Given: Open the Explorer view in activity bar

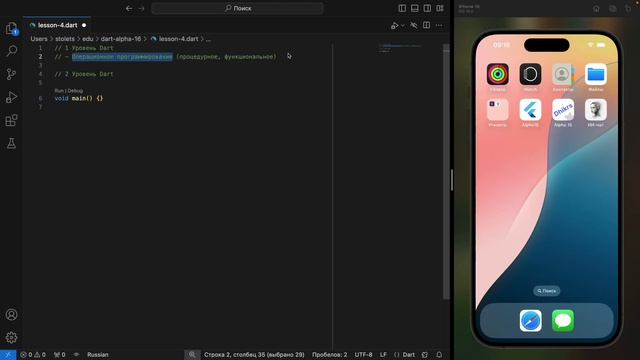Looking at the screenshot, I should [11, 28].
